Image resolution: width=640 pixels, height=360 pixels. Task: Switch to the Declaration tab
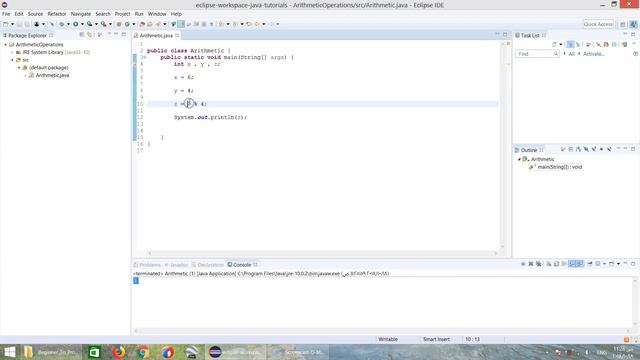[x=207, y=265]
